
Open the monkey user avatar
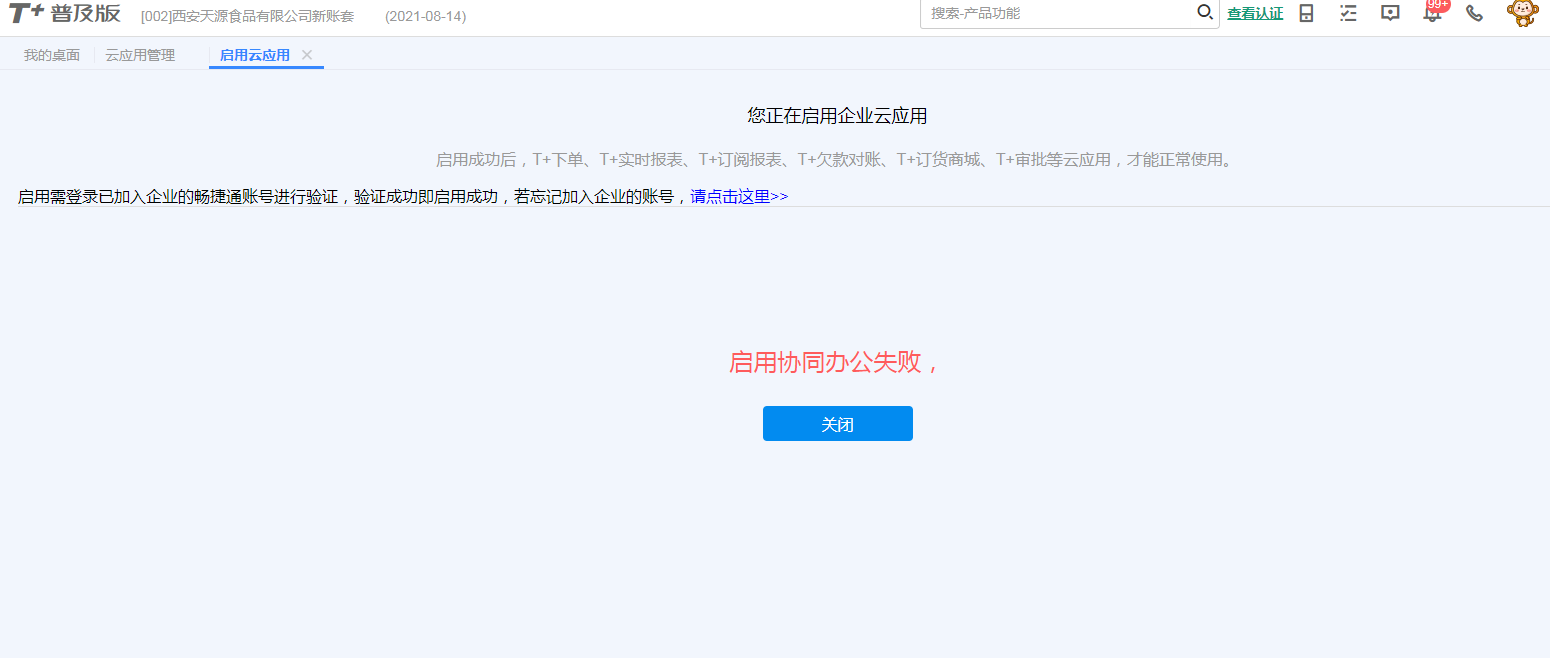1522,13
